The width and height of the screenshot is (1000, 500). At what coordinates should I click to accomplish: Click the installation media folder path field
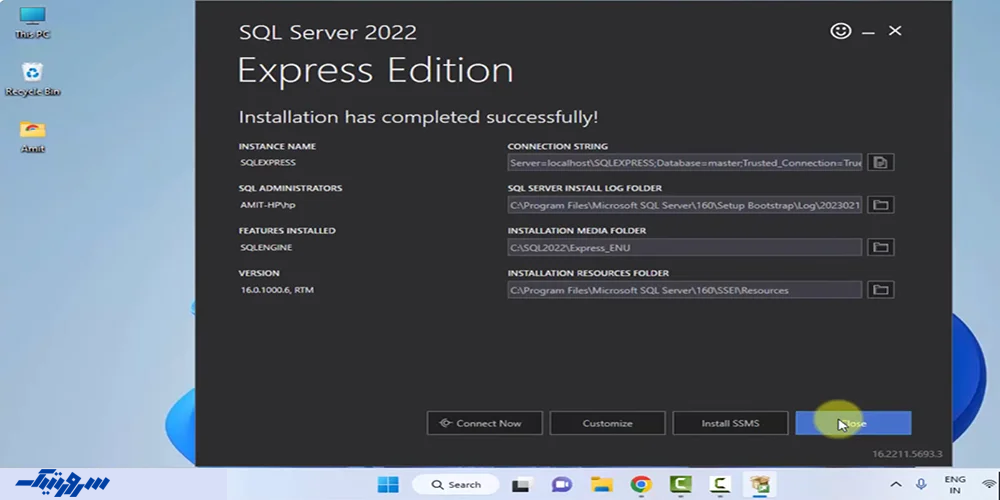pos(685,247)
